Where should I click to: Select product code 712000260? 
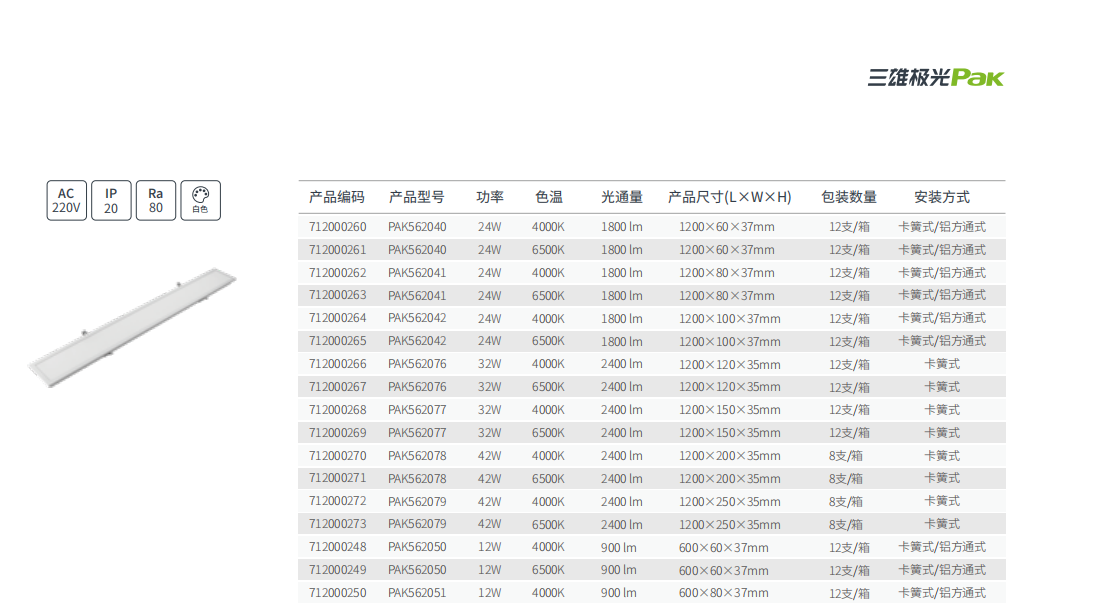(x=338, y=227)
